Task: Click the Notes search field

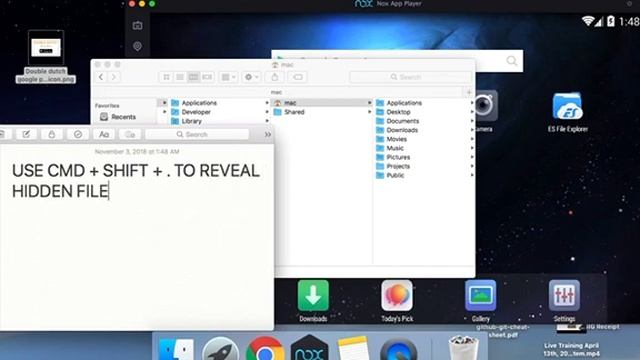Action: (x=197, y=134)
